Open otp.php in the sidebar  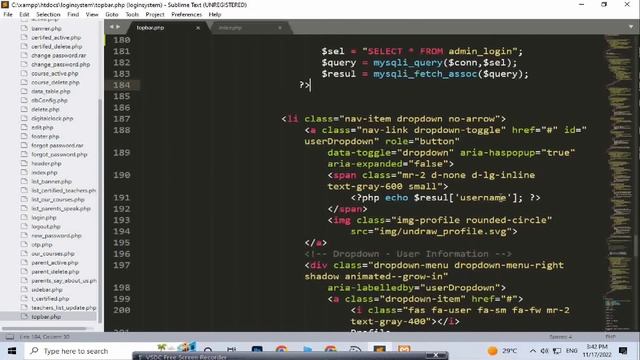click(42, 244)
